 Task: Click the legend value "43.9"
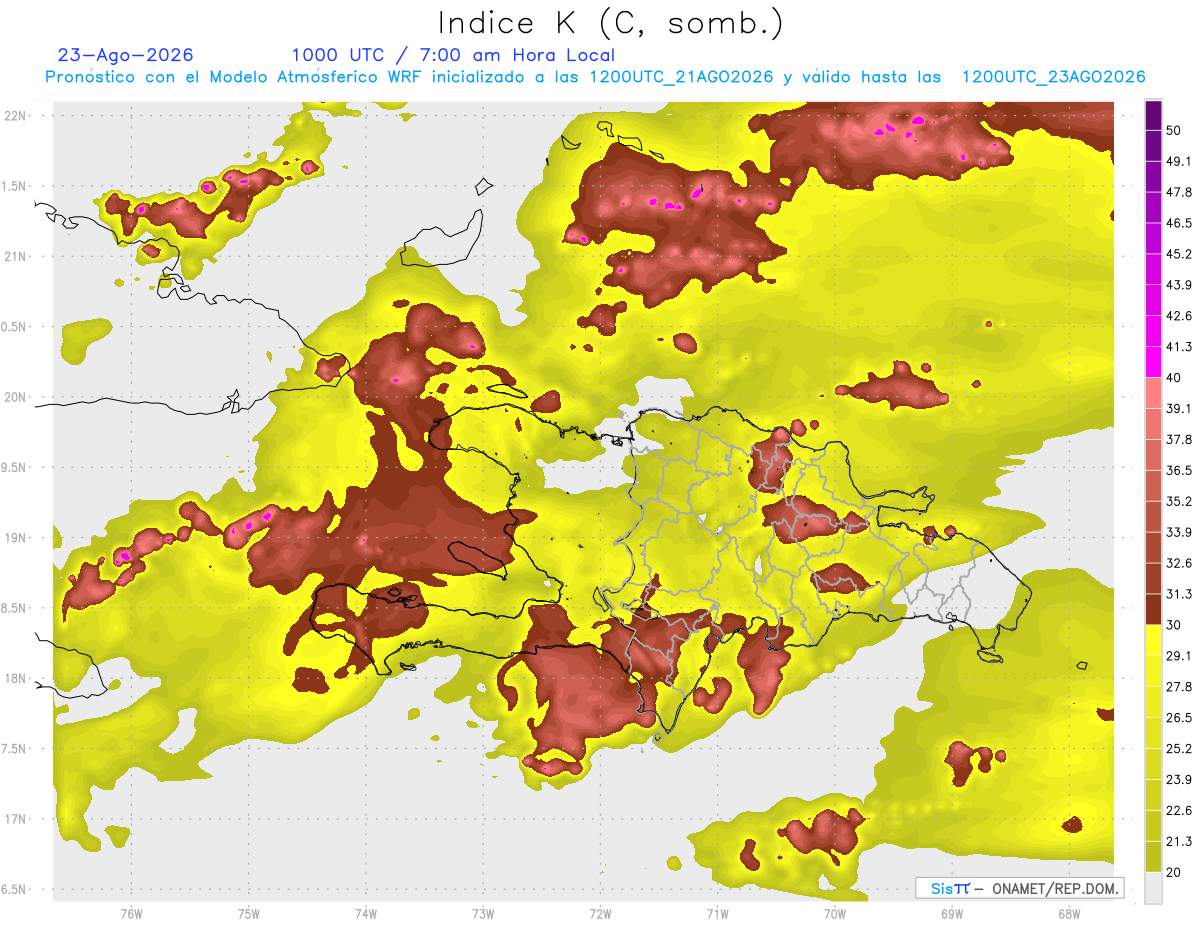pos(1179,285)
